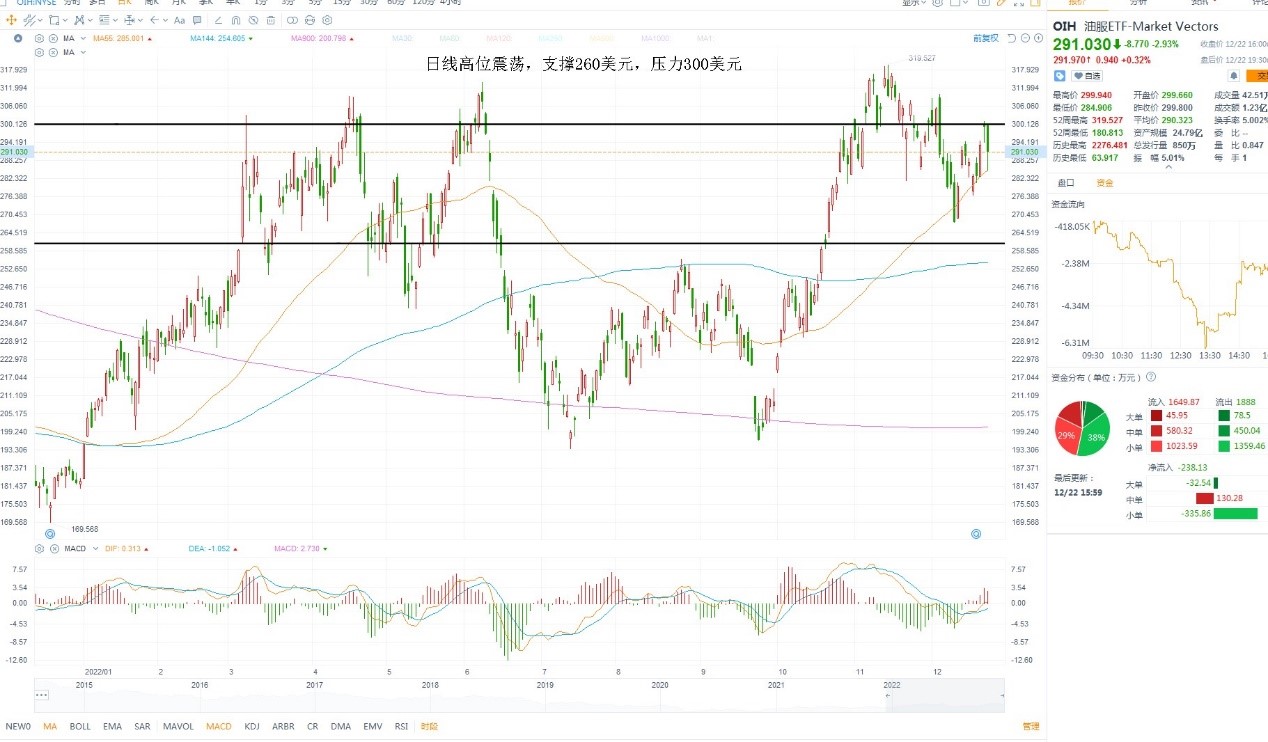Jump to latest bar blue circle icon
This screenshot has height=742, width=1268.
click(975, 534)
